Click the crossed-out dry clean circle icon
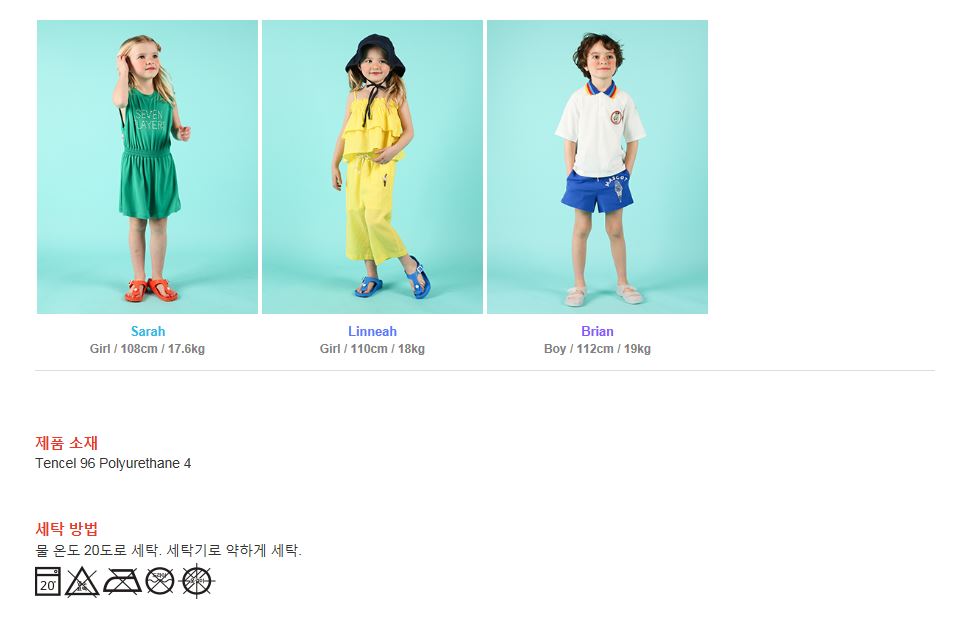The height and width of the screenshot is (638, 960). pyautogui.click(x=160, y=581)
